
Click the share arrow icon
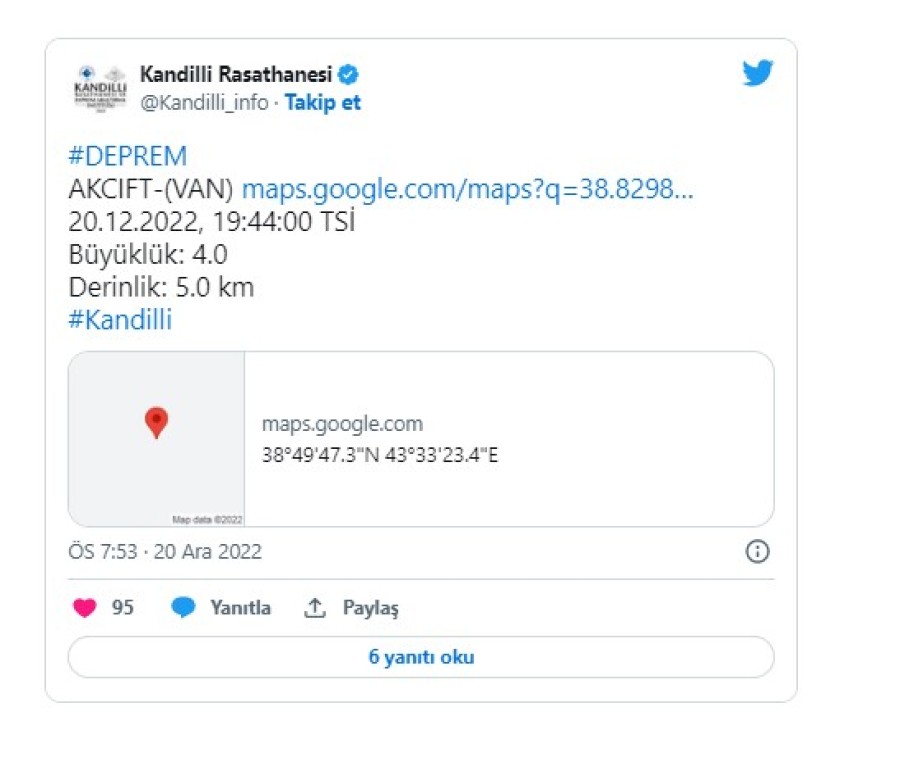coord(315,608)
